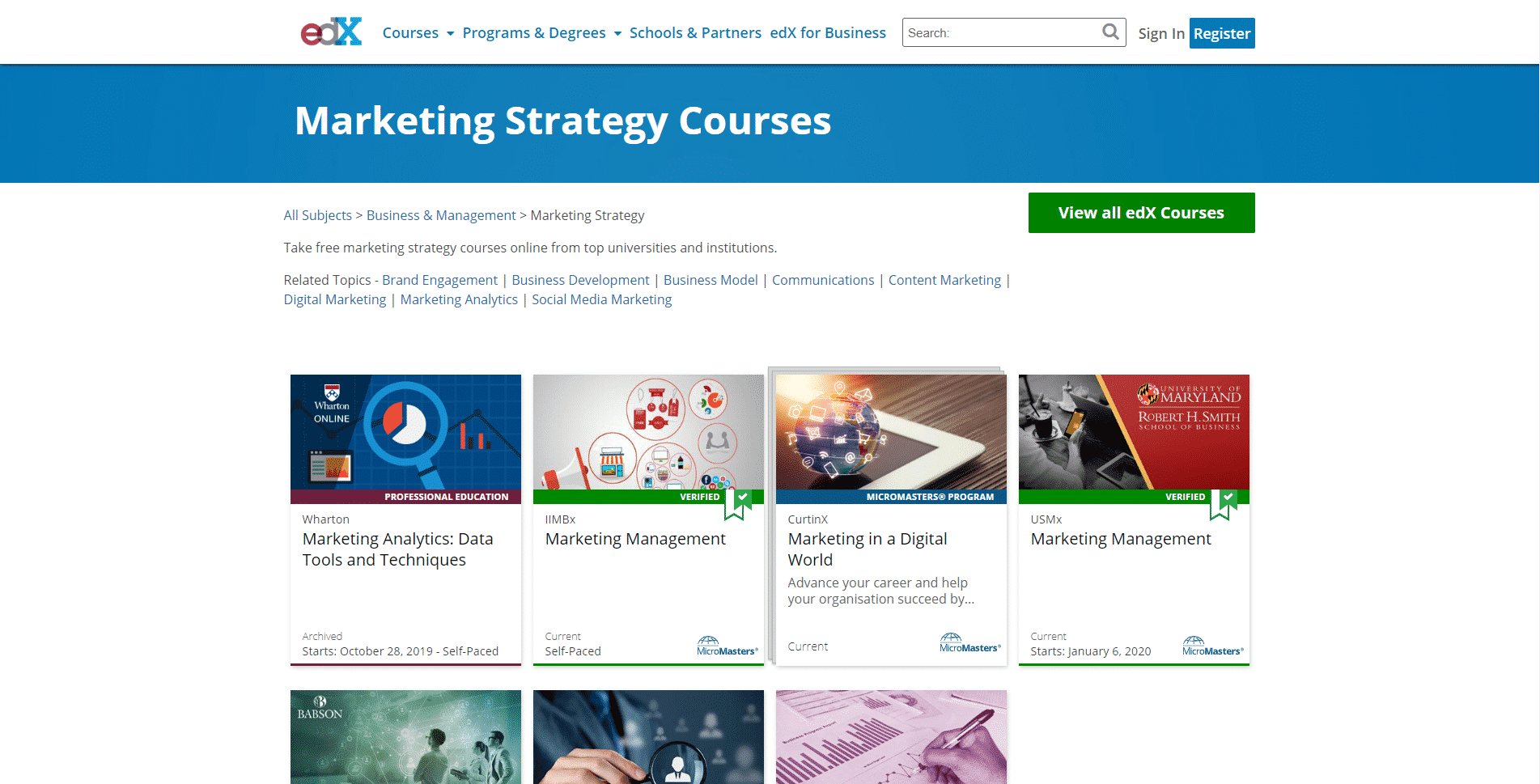Click MicroMasters logo on Marketing in a Digital World card
Image resolution: width=1540 pixels, height=784 pixels.
(970, 643)
